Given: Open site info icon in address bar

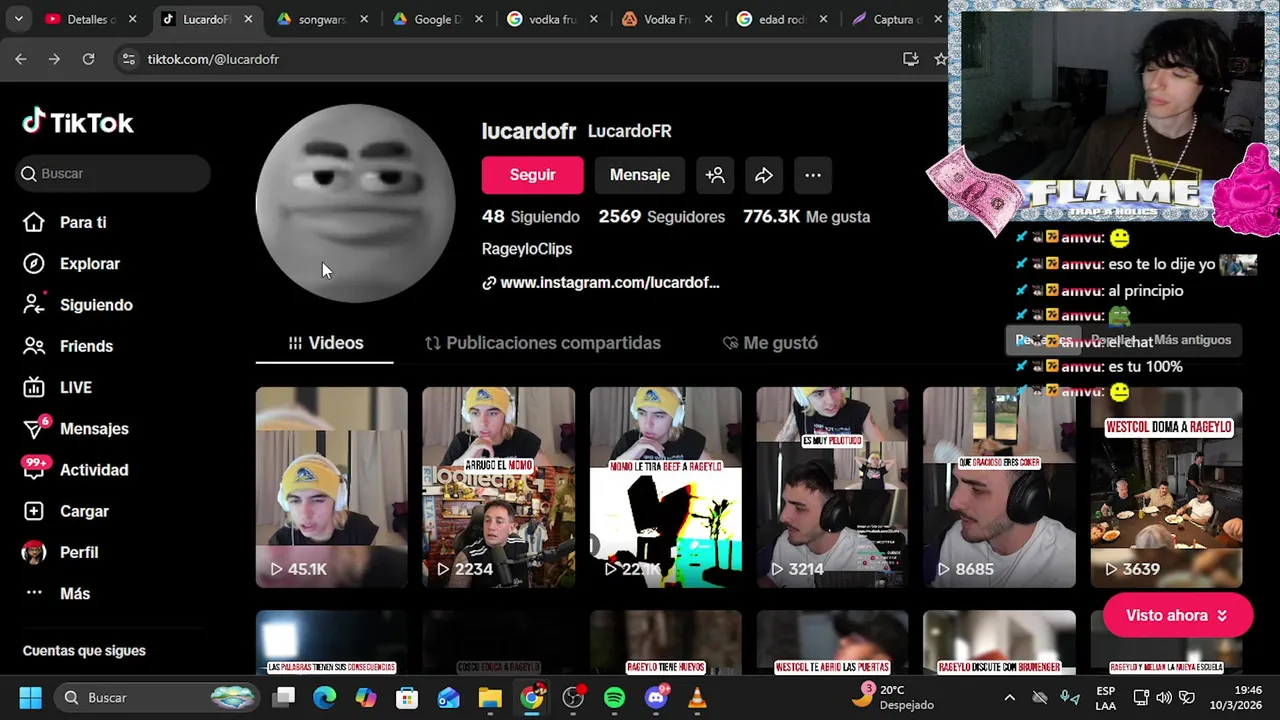Looking at the screenshot, I should [128, 59].
